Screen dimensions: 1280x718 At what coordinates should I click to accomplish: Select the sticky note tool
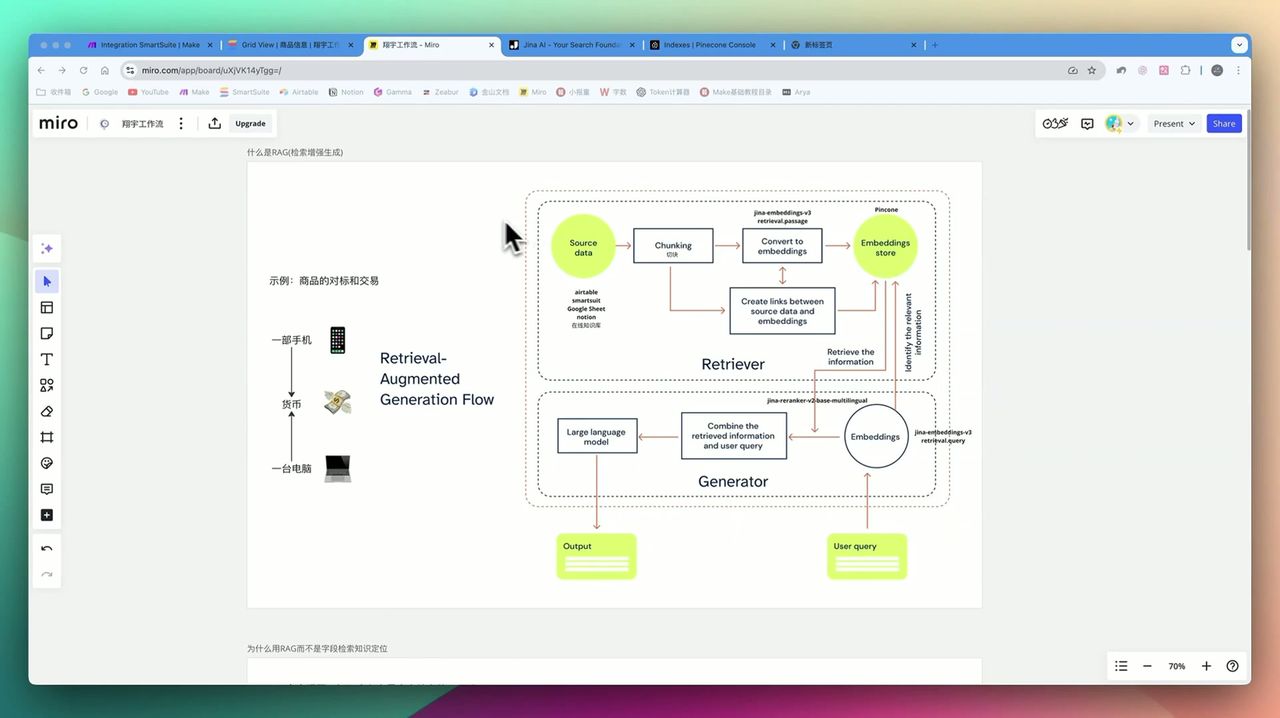pos(47,333)
